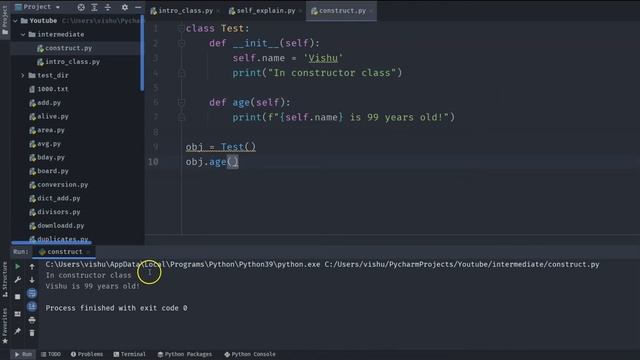Image resolution: width=640 pixels, height=360 pixels.
Task: Click the Stop process square icon
Action: click(18, 297)
